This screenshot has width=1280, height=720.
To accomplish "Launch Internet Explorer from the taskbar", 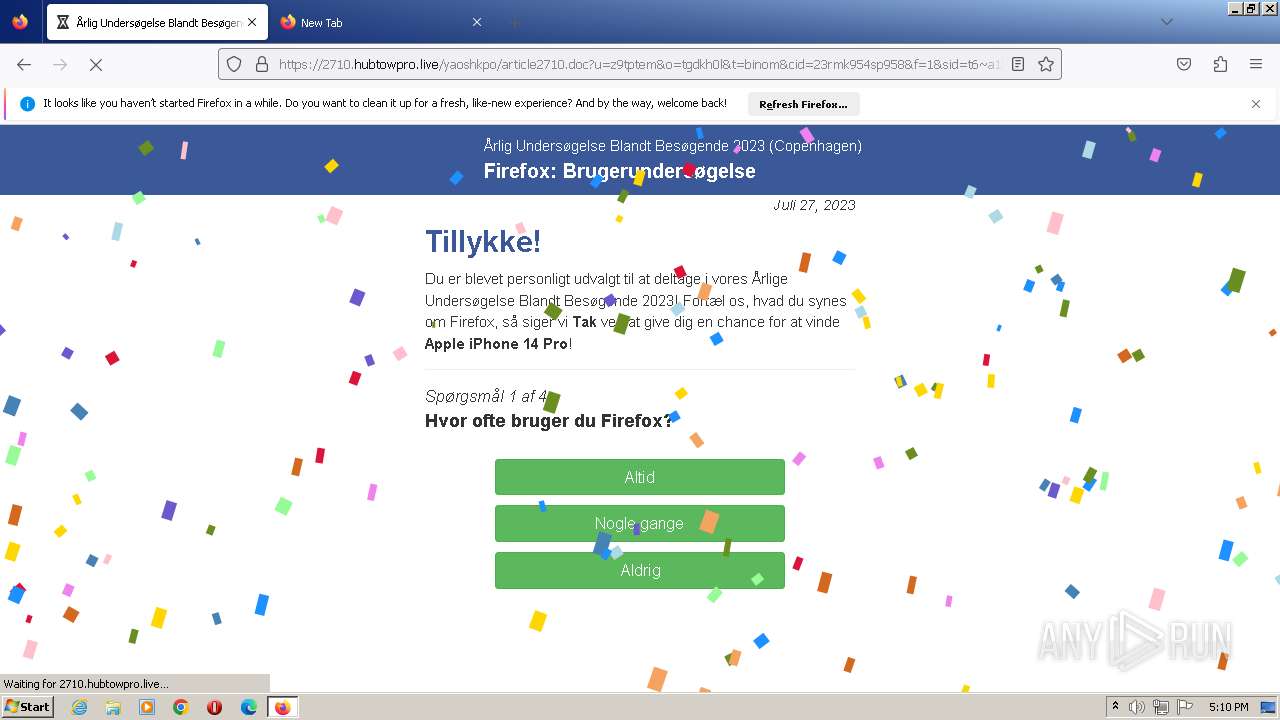I will (x=79, y=707).
